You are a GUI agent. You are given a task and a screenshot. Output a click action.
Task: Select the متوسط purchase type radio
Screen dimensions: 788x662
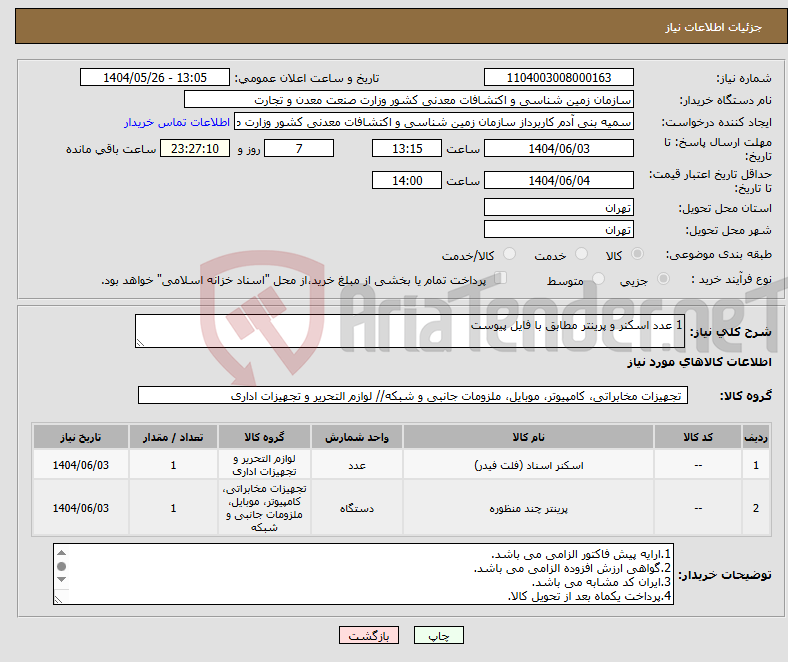(598, 278)
